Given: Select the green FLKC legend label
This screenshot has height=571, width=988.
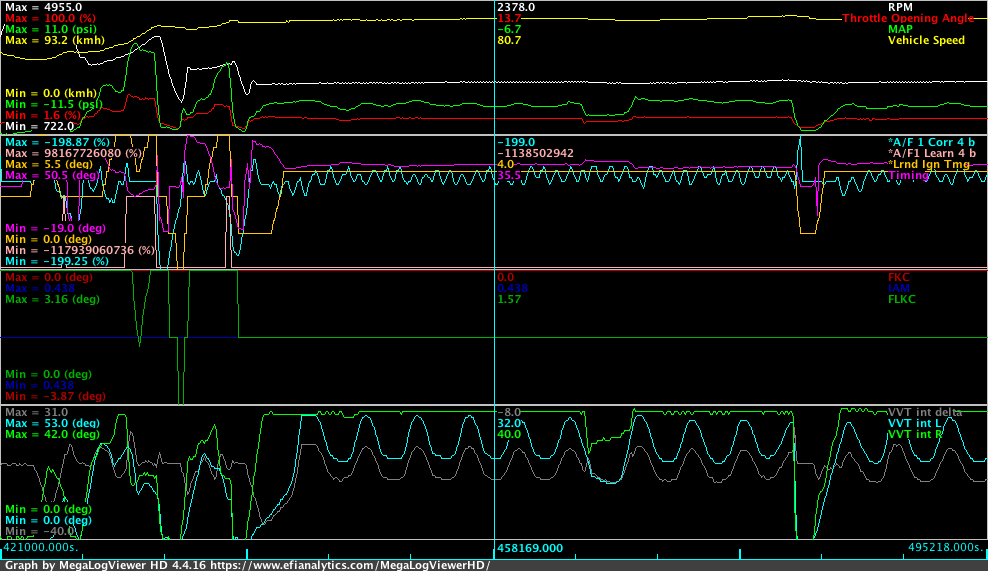Looking at the screenshot, I should point(902,298).
